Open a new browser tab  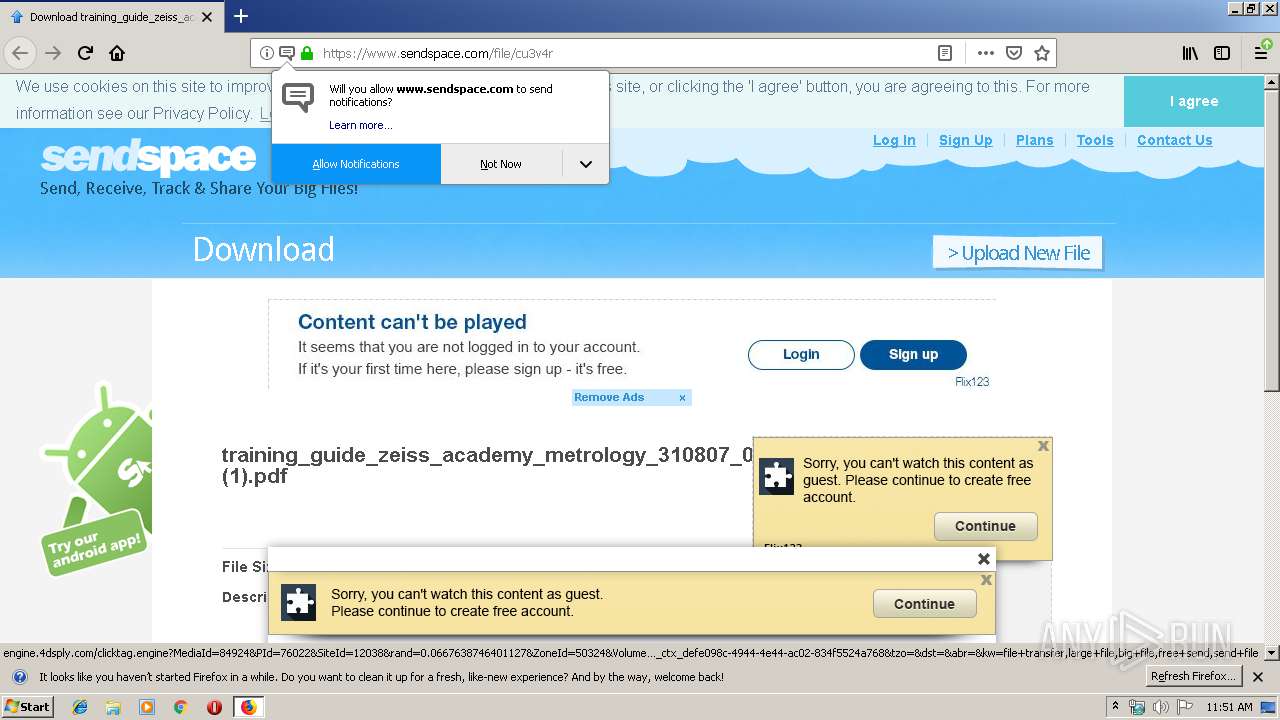(x=241, y=16)
